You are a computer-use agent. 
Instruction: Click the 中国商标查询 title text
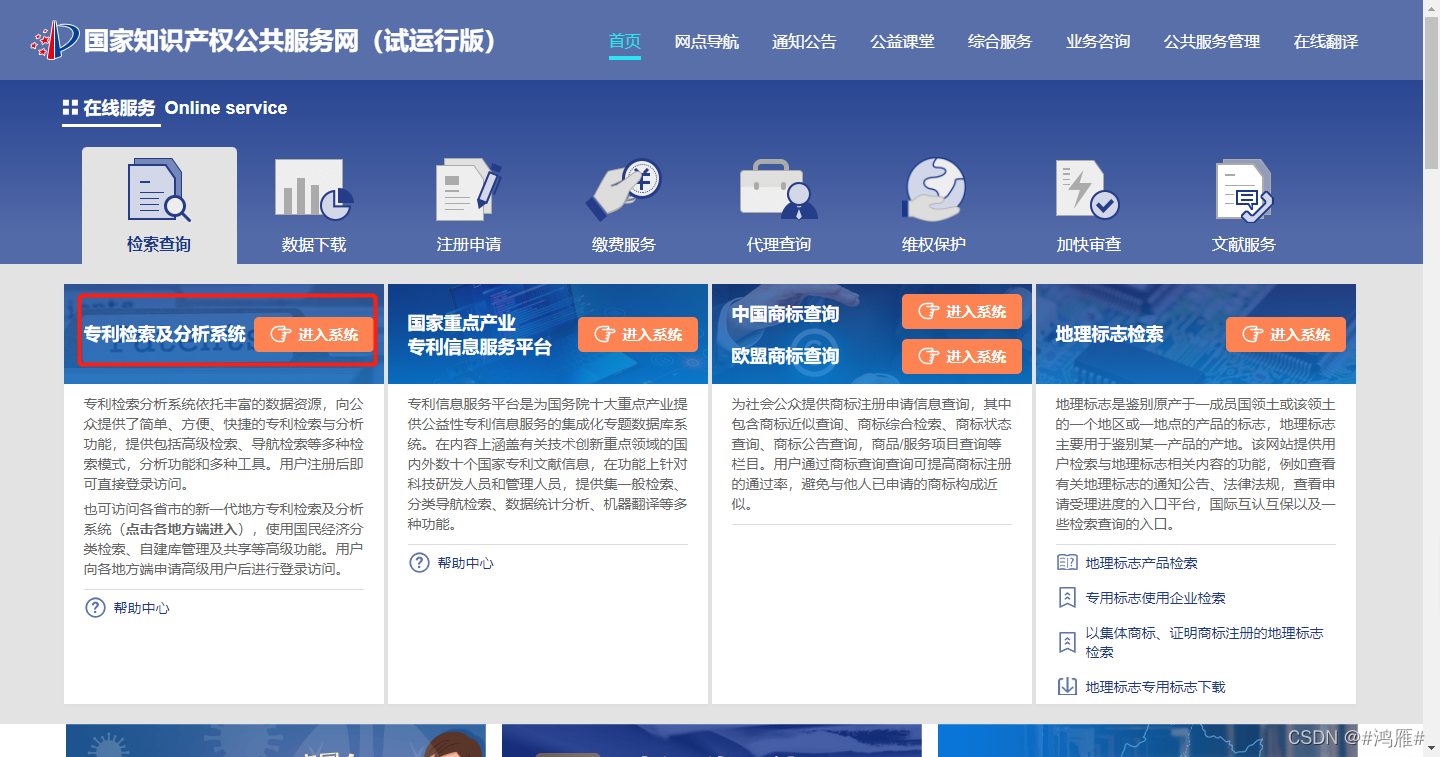785,314
